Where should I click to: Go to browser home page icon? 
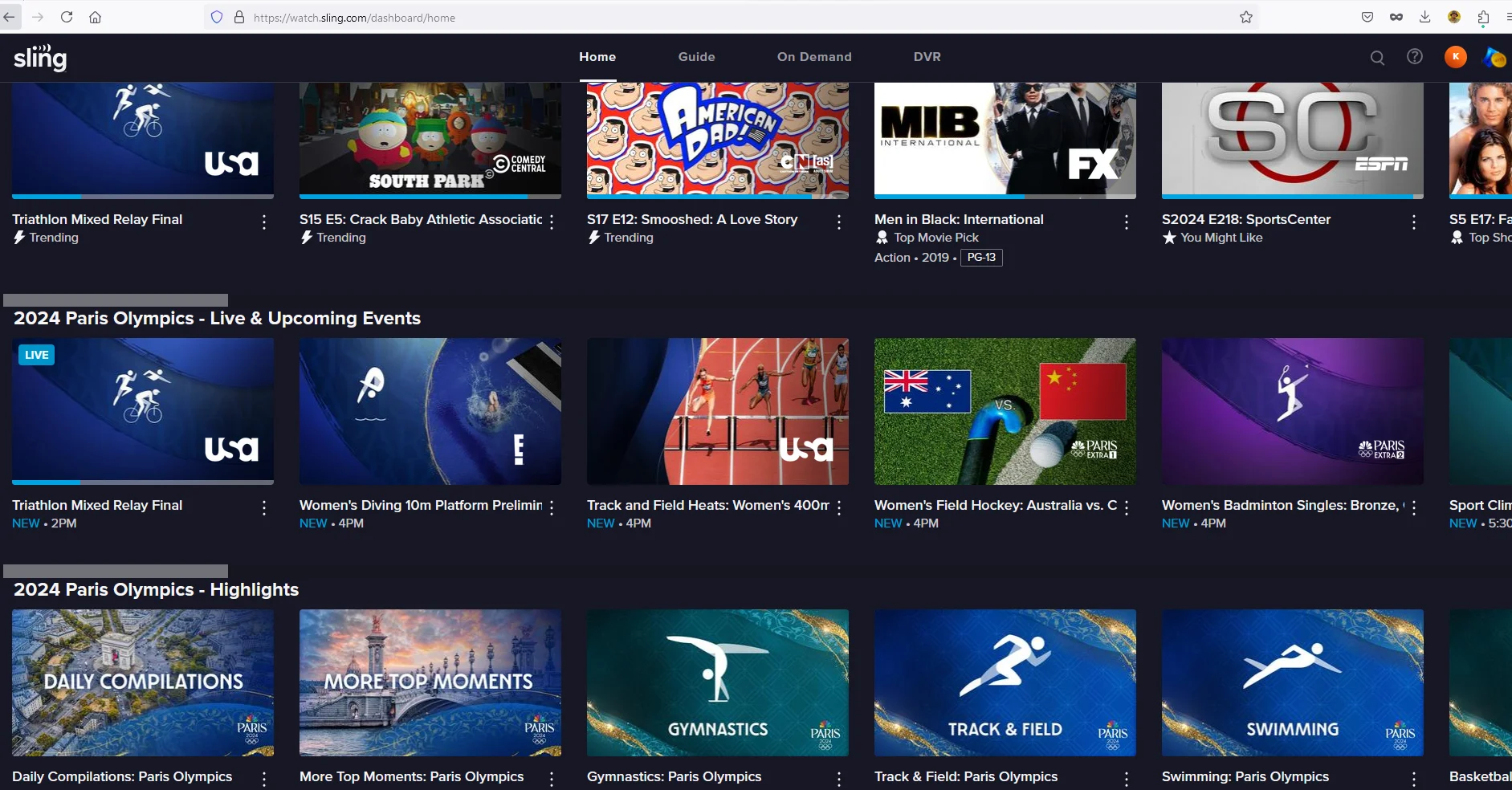(x=95, y=17)
